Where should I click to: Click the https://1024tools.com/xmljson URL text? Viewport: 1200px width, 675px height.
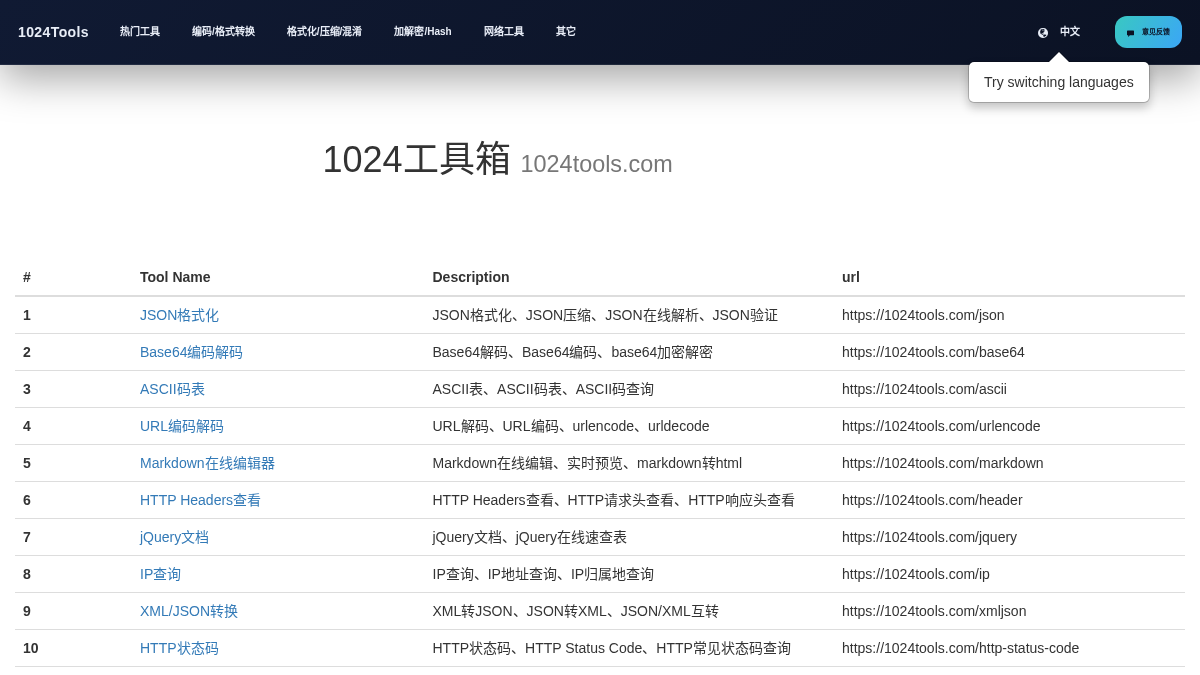[x=934, y=611]
